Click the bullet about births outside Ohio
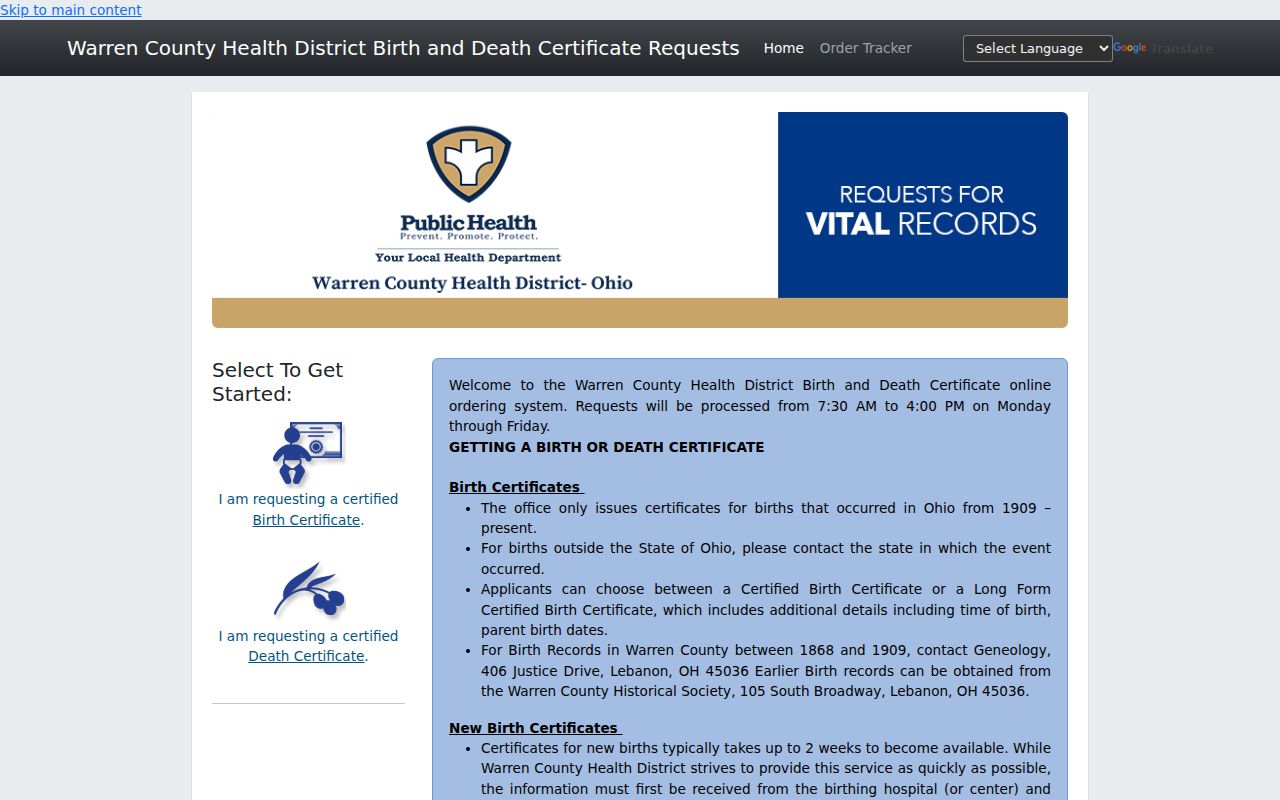The width and height of the screenshot is (1280, 800). pyautogui.click(x=766, y=559)
